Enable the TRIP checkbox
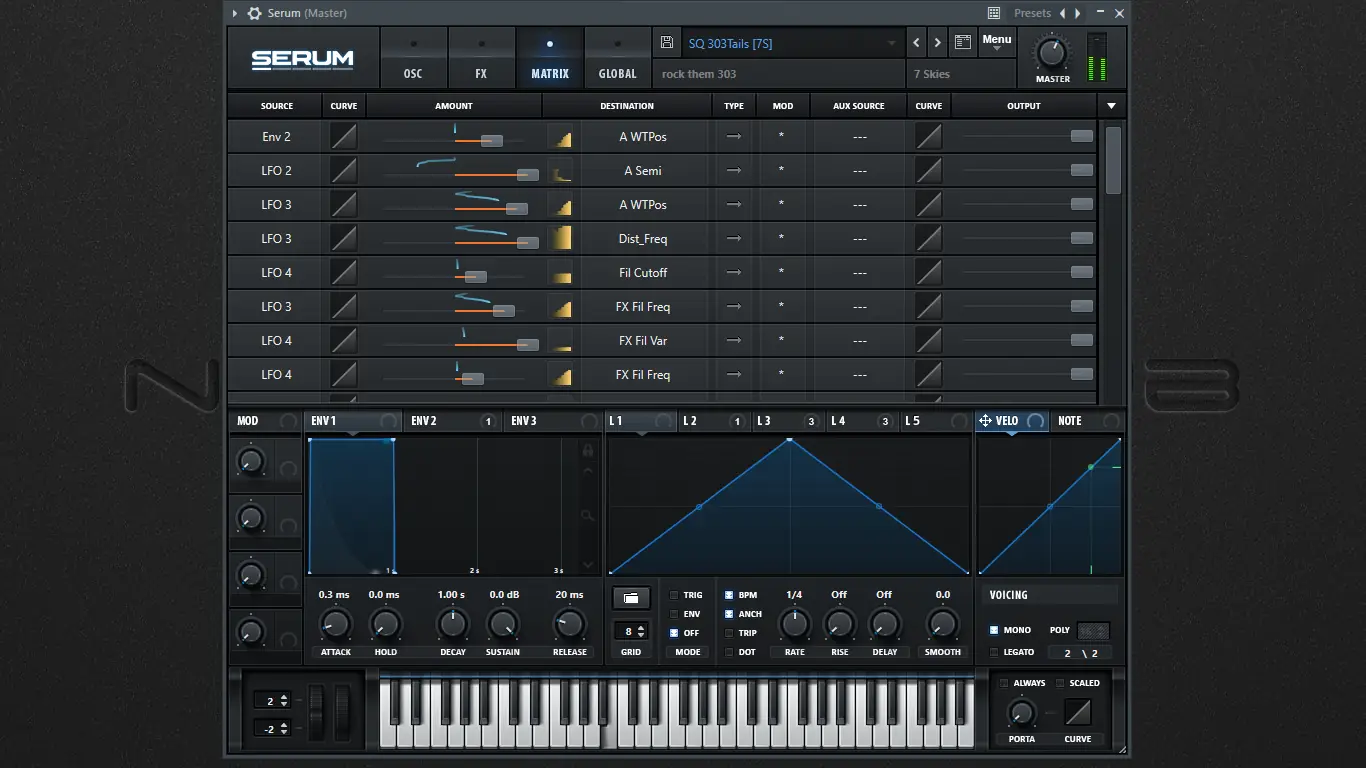The image size is (1366, 768). (x=729, y=633)
